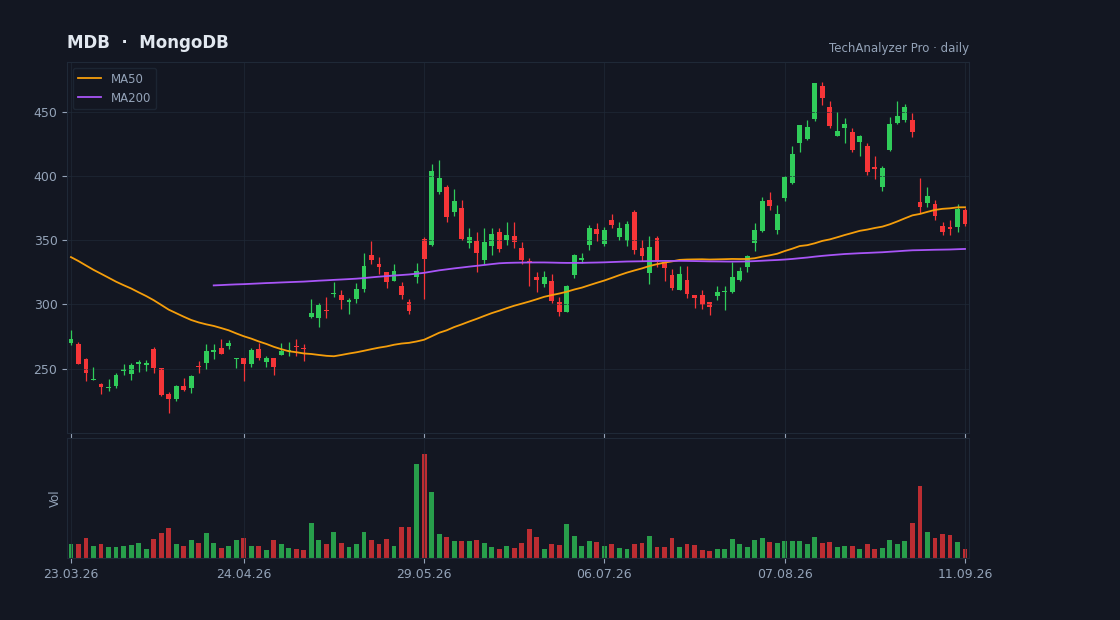Click the tallest red volume bar
This screenshot has height=620, width=1120.
pos(424,506)
